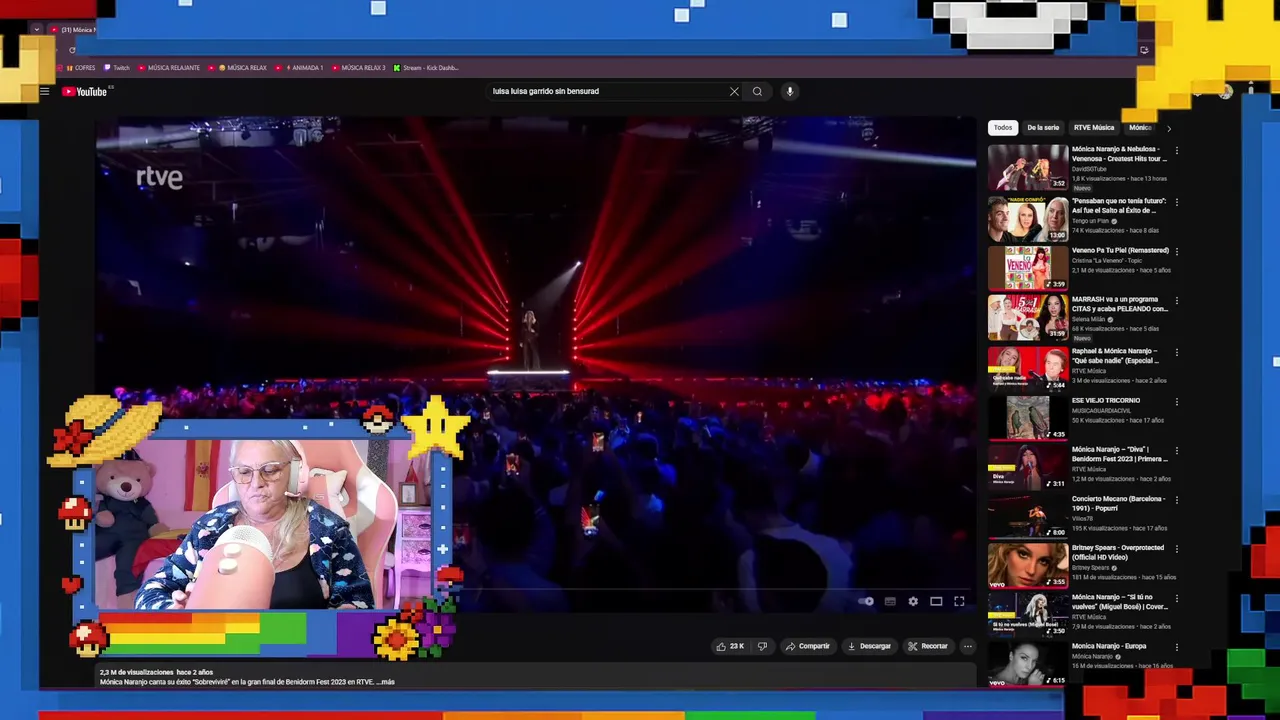Viewport: 1280px width, 720px height.
Task: Open options for 'Veneno Pa Tu Piel'
Action: [x=1176, y=251]
